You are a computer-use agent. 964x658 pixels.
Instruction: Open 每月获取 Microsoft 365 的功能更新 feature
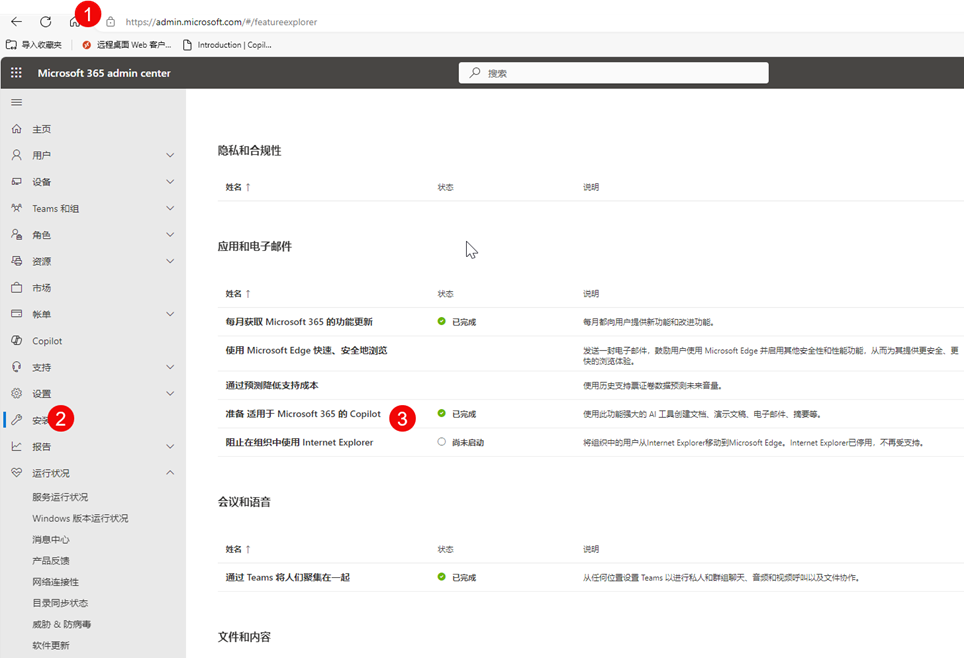[299, 322]
